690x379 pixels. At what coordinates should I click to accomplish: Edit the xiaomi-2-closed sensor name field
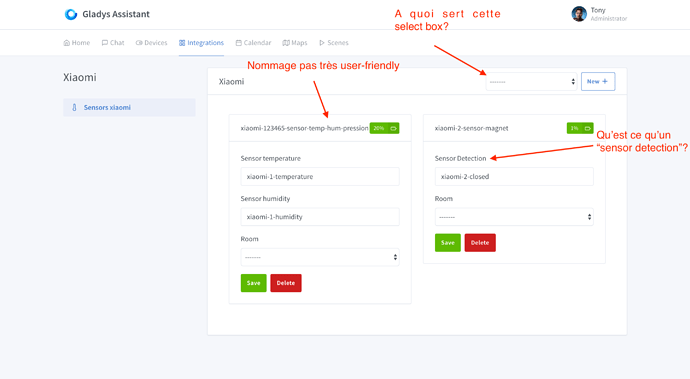click(514, 177)
